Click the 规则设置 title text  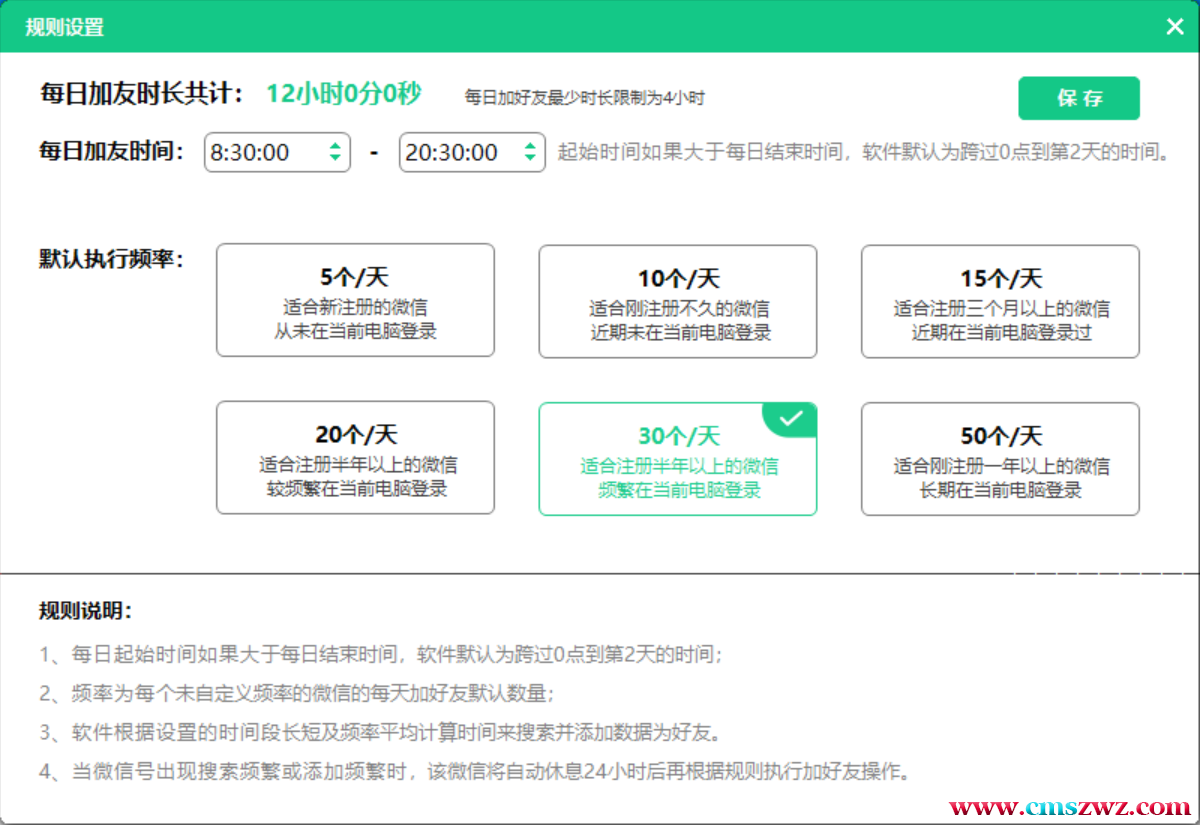[64, 27]
